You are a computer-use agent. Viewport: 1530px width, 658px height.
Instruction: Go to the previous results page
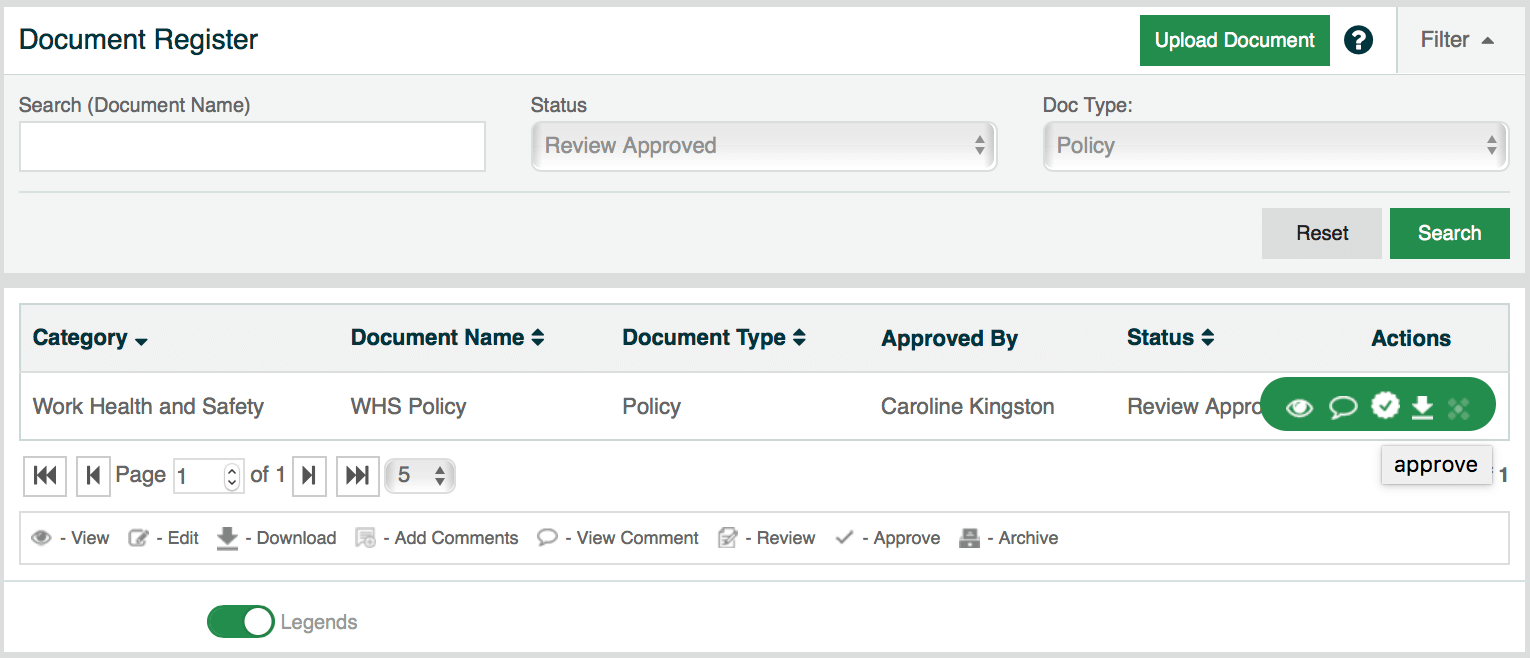tap(93, 476)
